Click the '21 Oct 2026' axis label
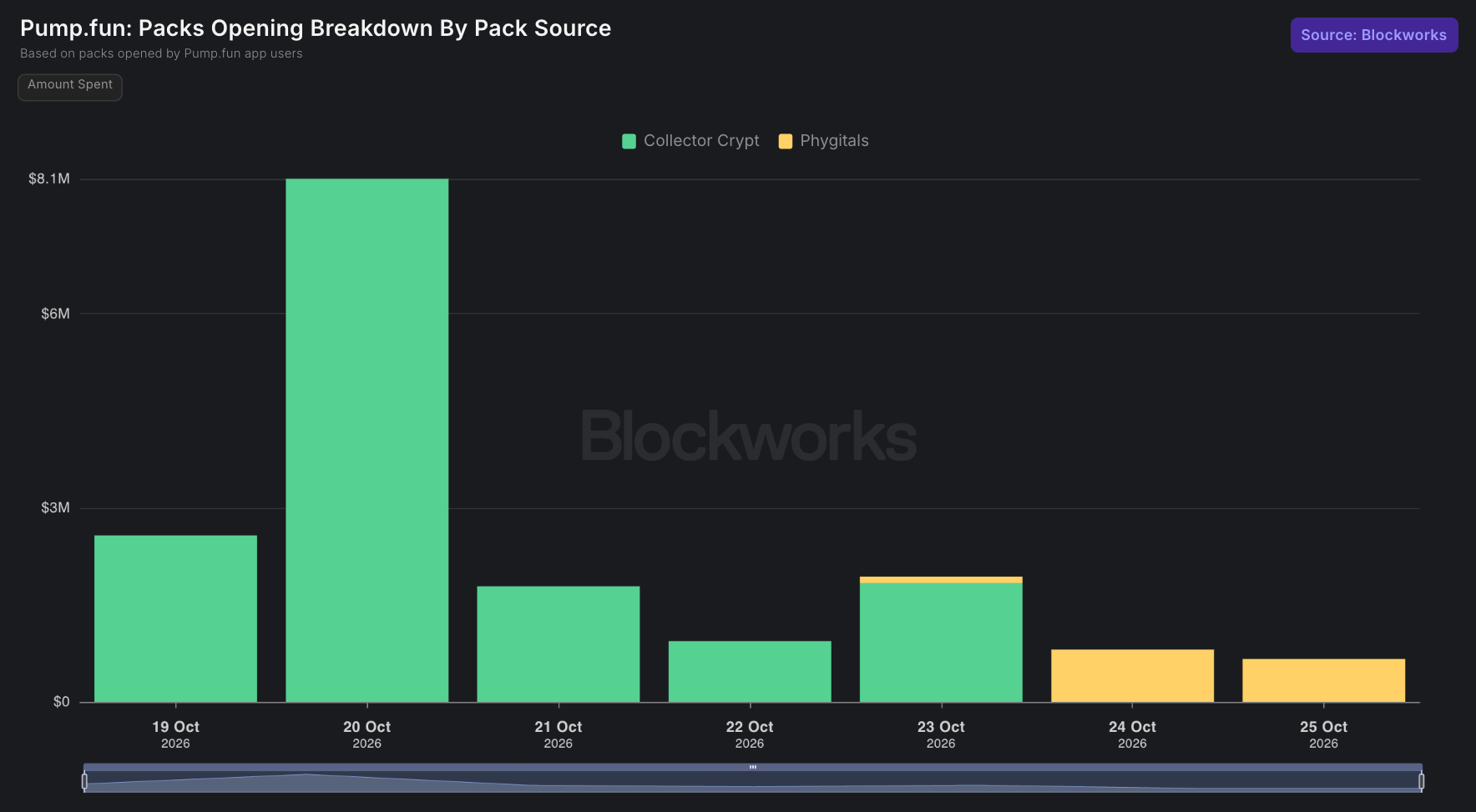 [559, 734]
